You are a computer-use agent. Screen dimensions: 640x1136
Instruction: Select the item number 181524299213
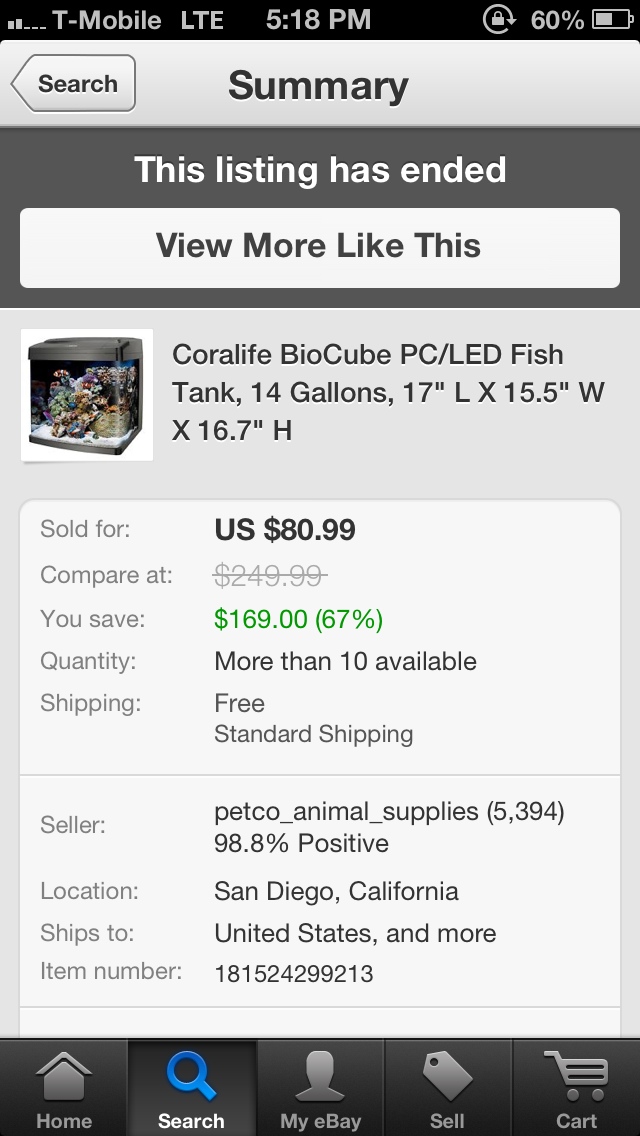pyautogui.click(x=294, y=972)
